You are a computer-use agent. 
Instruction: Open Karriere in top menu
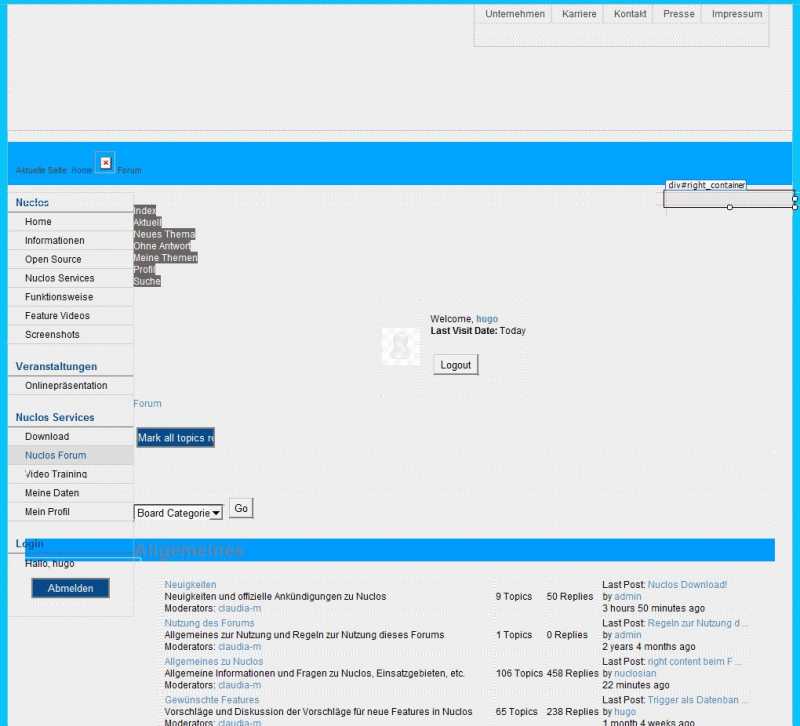pos(579,14)
